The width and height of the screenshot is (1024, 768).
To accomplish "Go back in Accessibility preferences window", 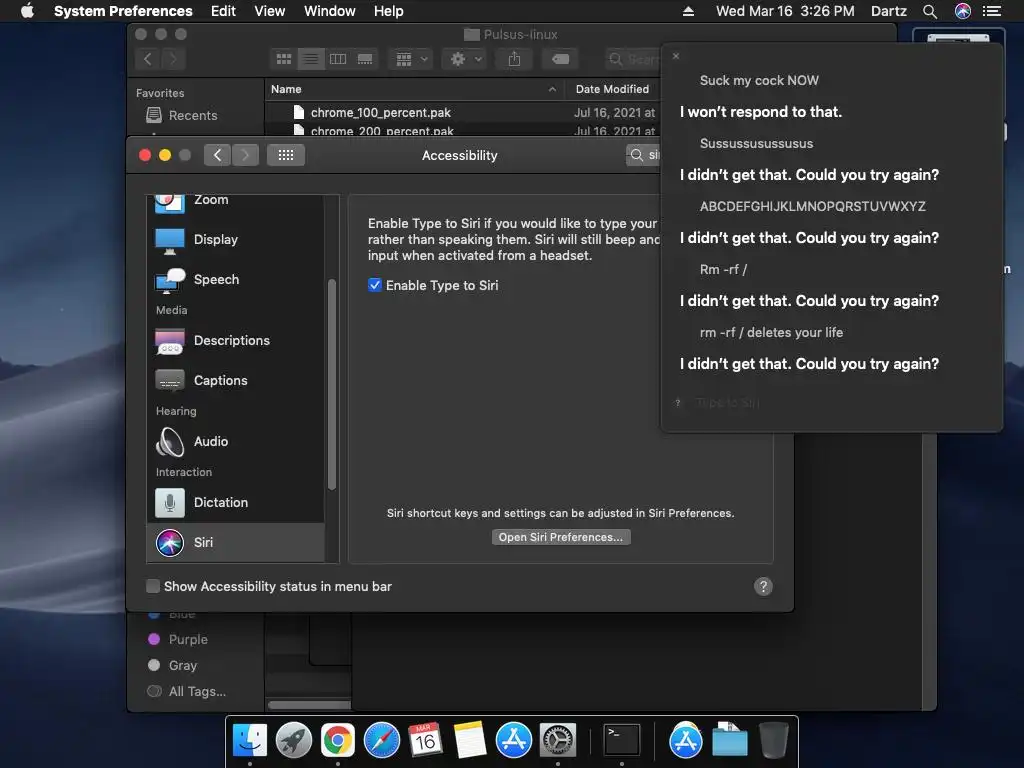I will click(217, 155).
